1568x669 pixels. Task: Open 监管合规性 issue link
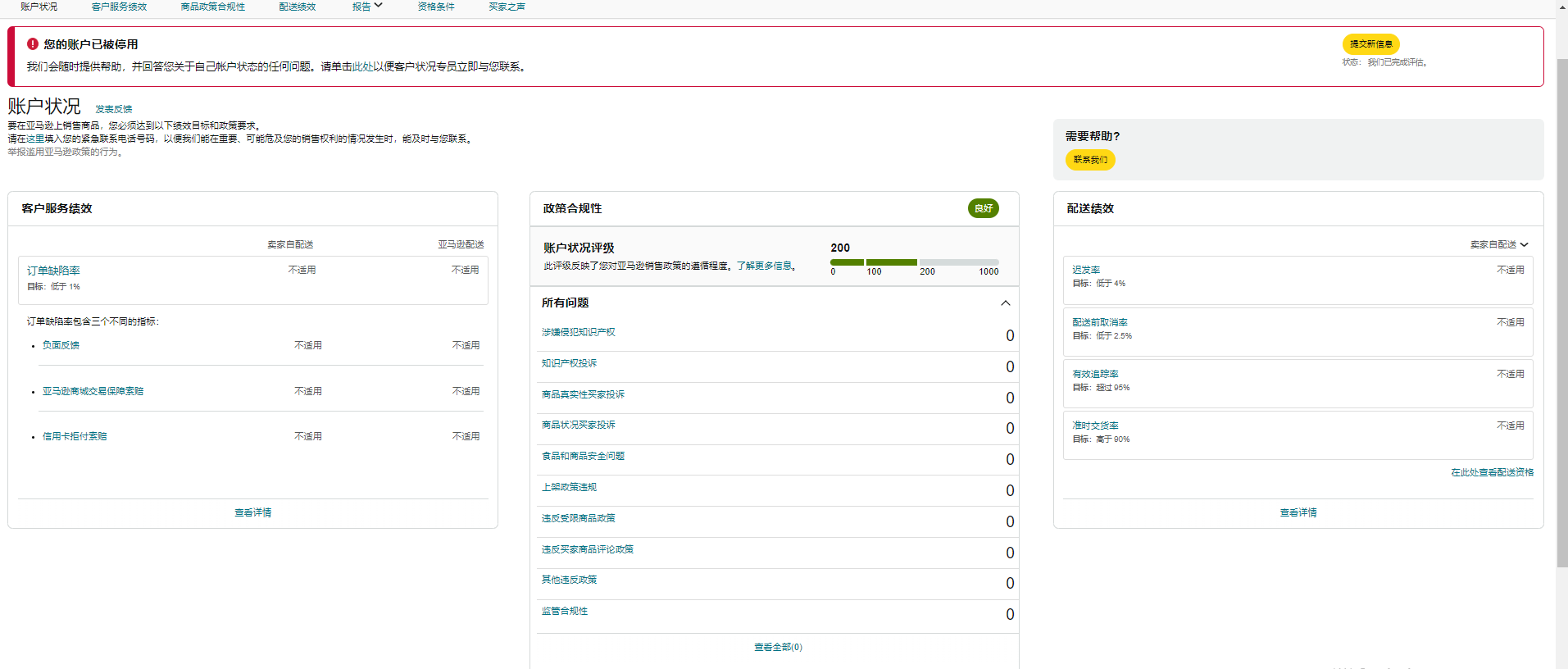(x=565, y=611)
